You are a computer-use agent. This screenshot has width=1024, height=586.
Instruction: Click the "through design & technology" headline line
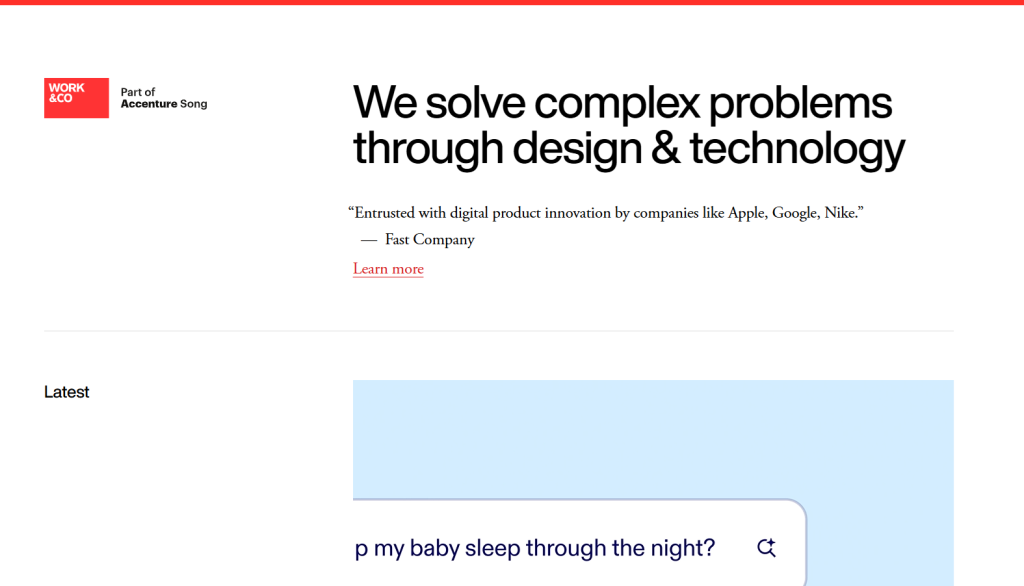(628, 149)
